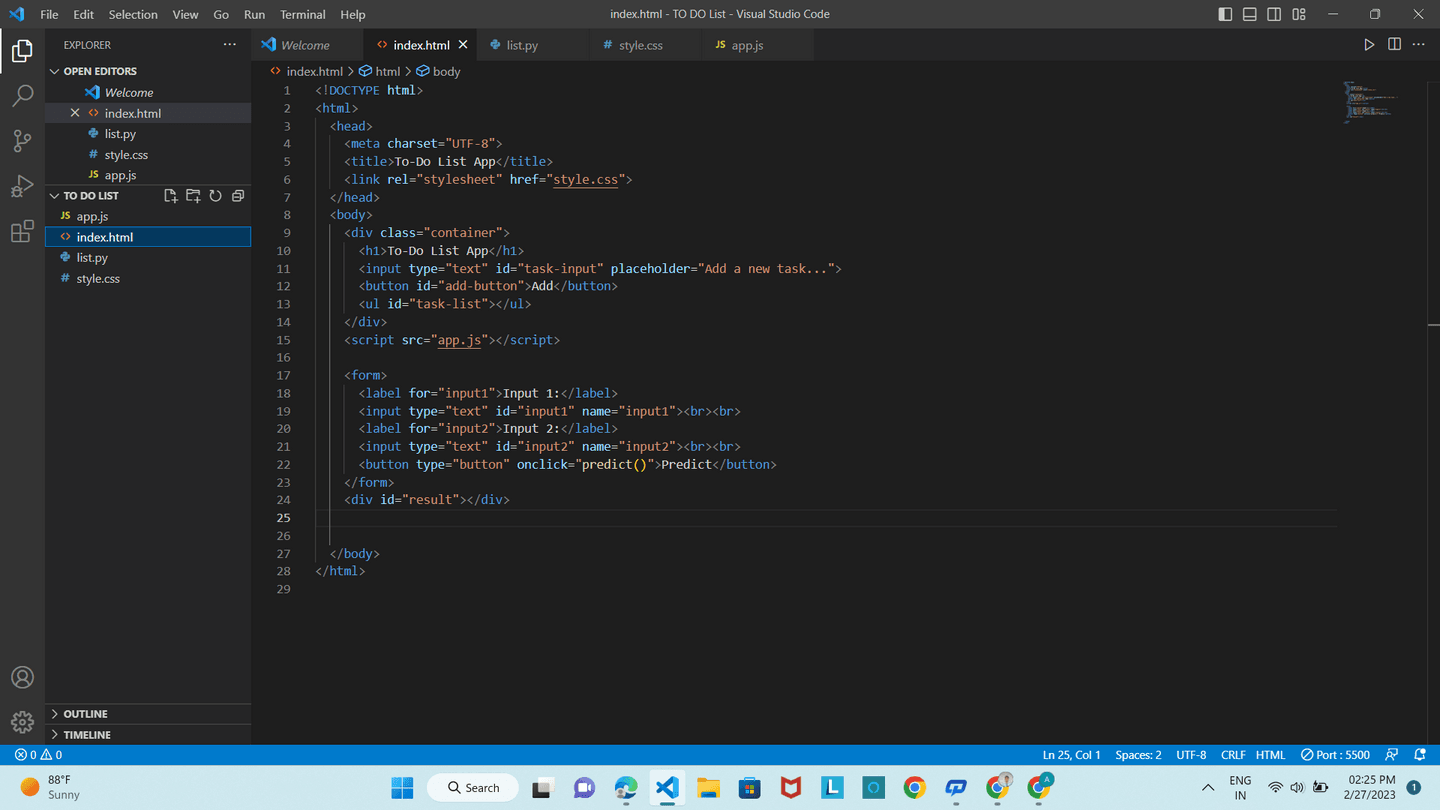Follow the app.js link in script tag
The image size is (1440, 810).
[460, 340]
